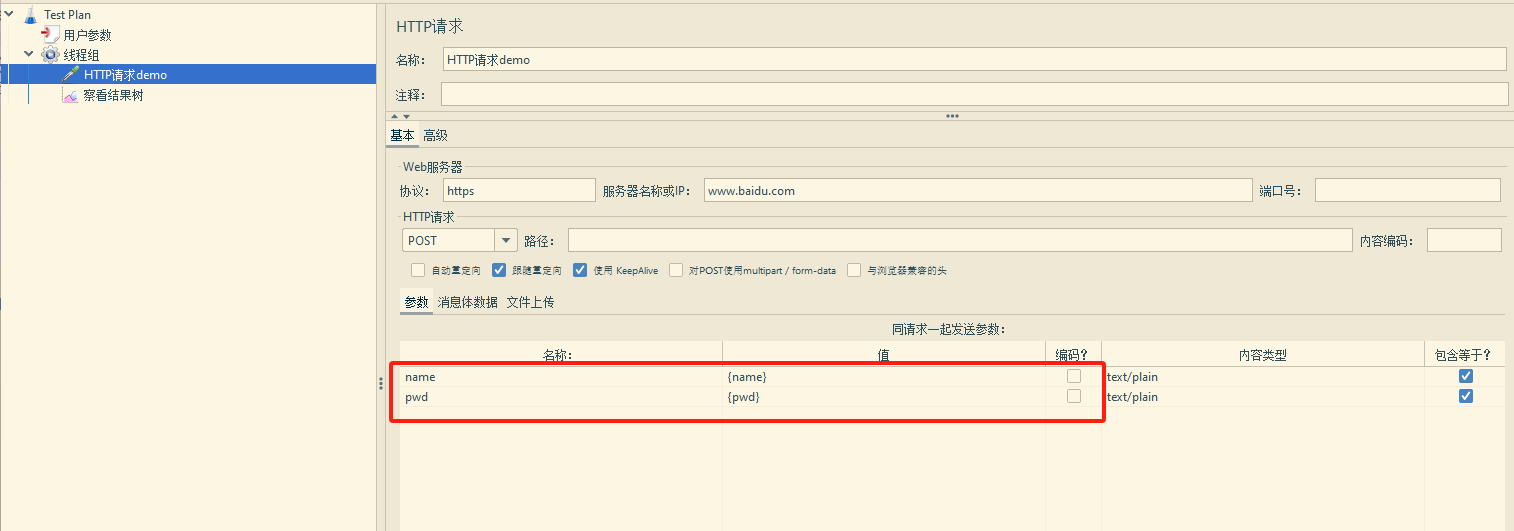Image resolution: width=1514 pixels, height=531 pixels.
Task: Click the HTTP请求demo sampler pen icon
Action: click(70, 75)
